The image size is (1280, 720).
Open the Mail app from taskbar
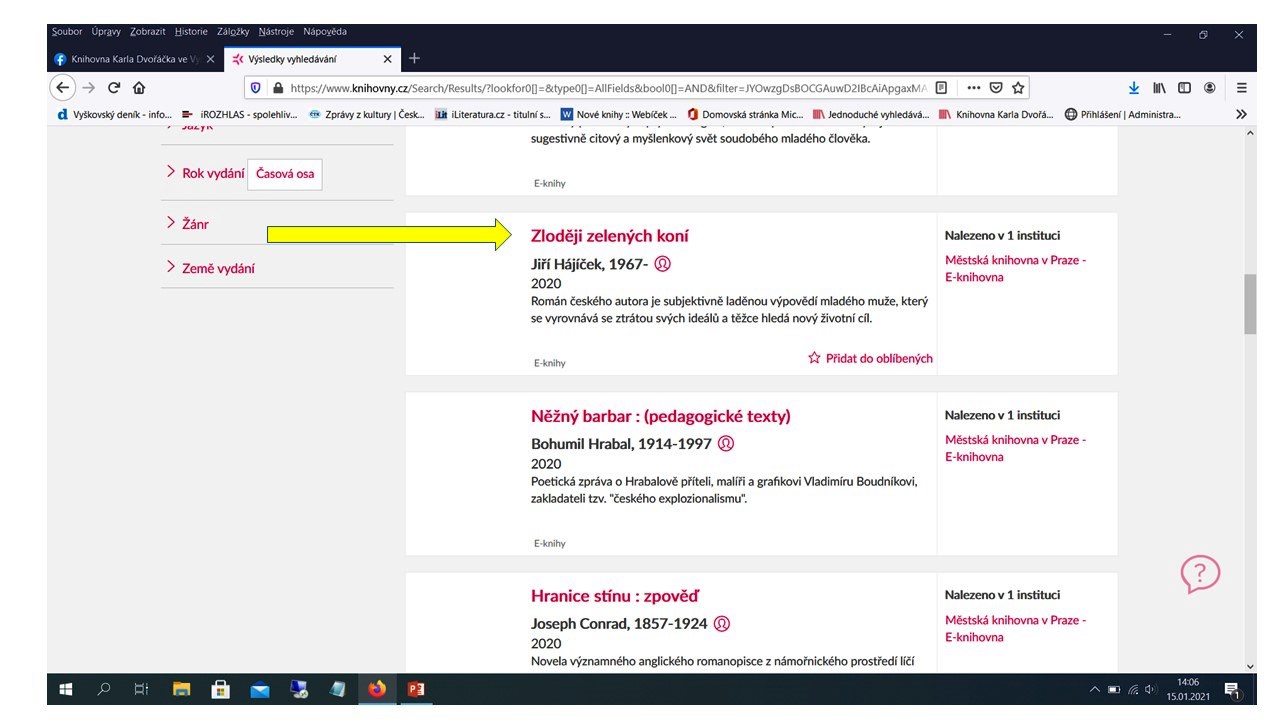coord(260,689)
